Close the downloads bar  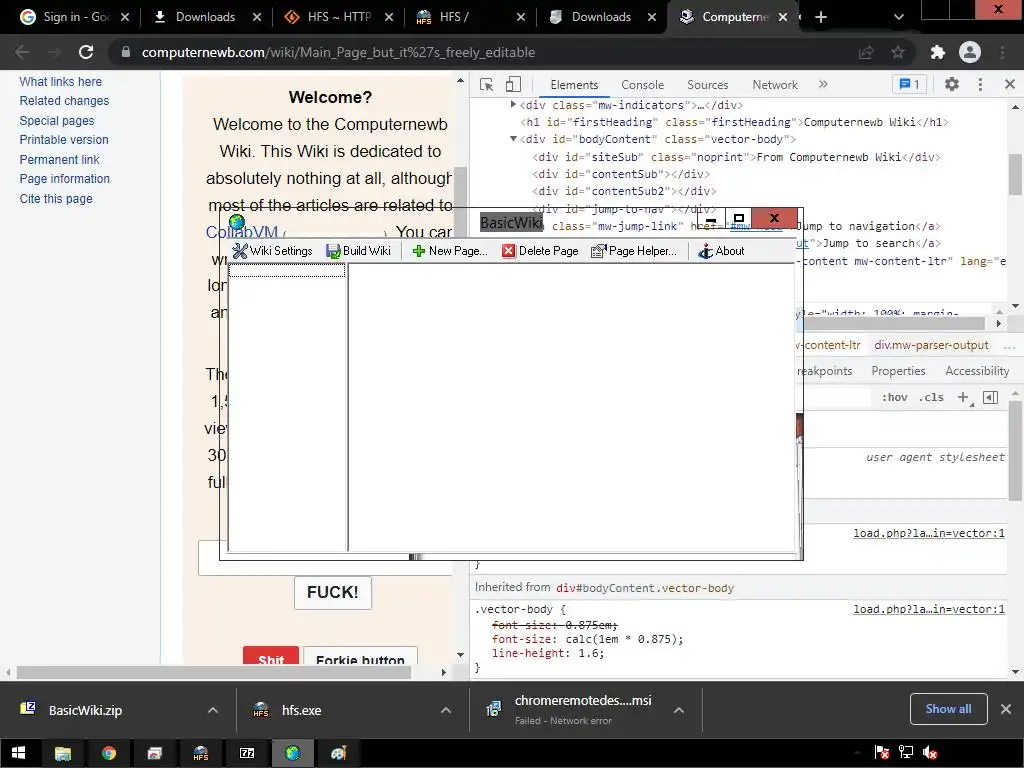click(1006, 709)
